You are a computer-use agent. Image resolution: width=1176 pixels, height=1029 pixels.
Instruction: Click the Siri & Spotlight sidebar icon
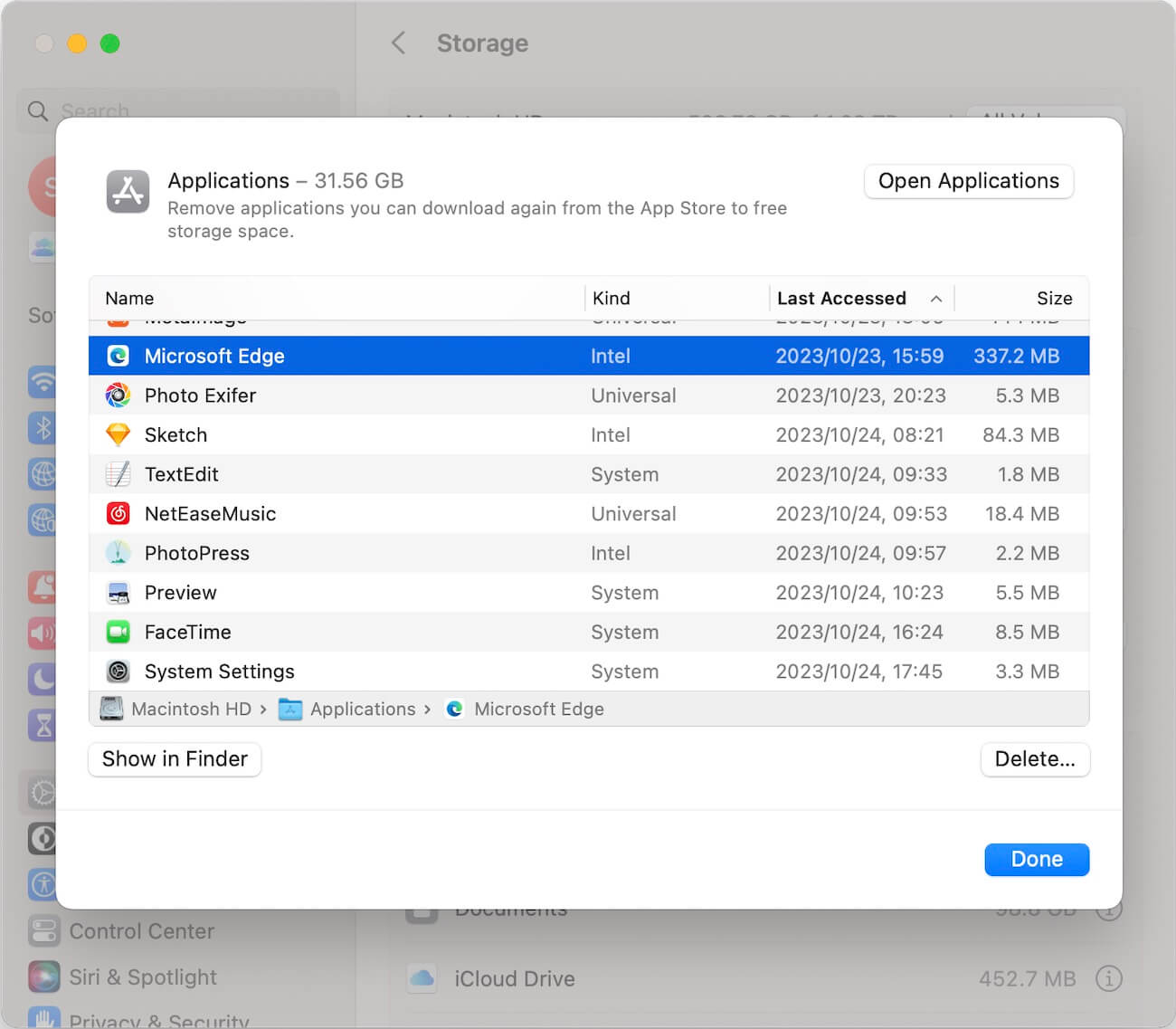coord(43,977)
